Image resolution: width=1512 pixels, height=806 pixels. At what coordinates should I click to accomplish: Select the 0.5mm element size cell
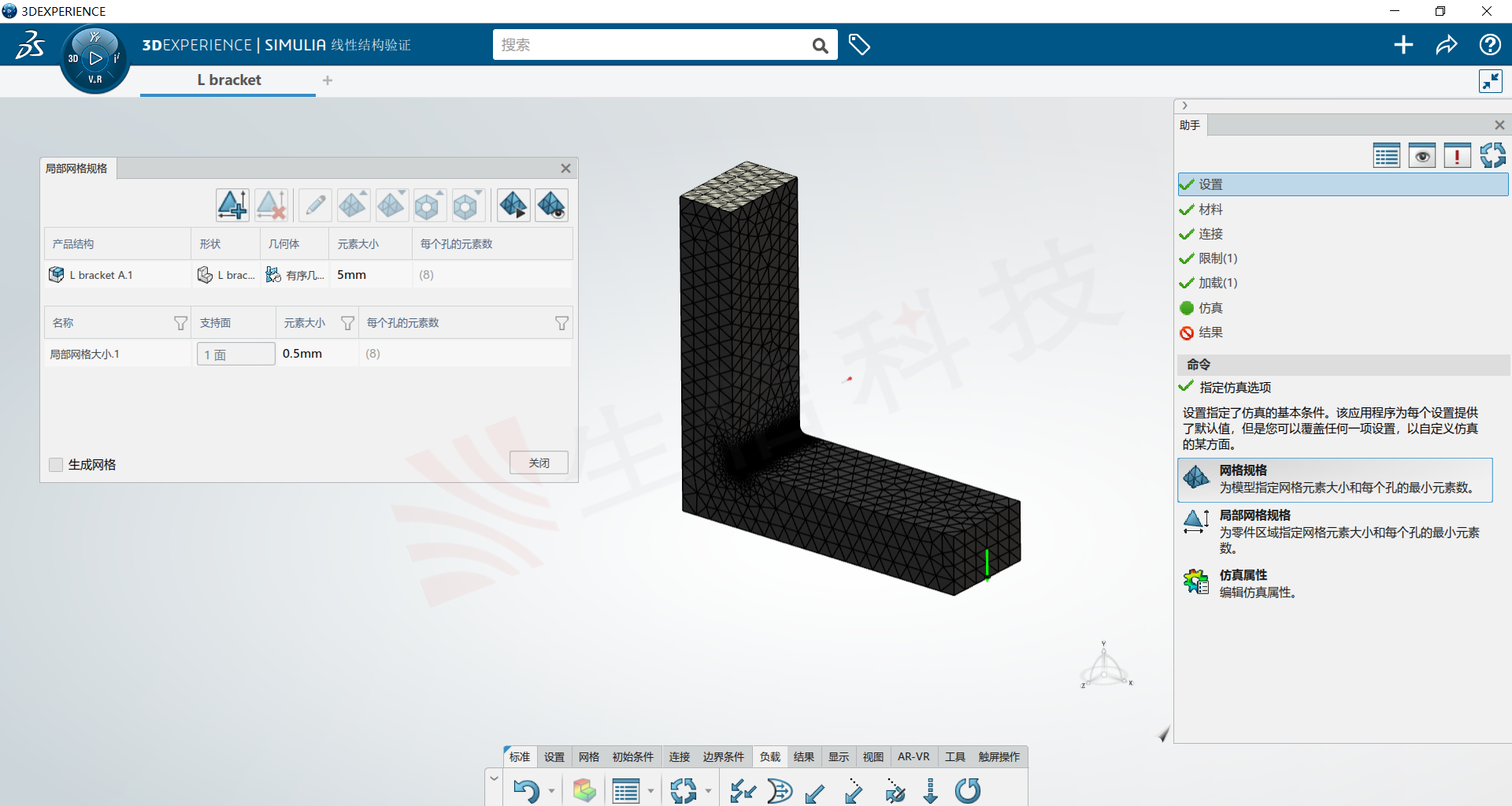(x=317, y=354)
